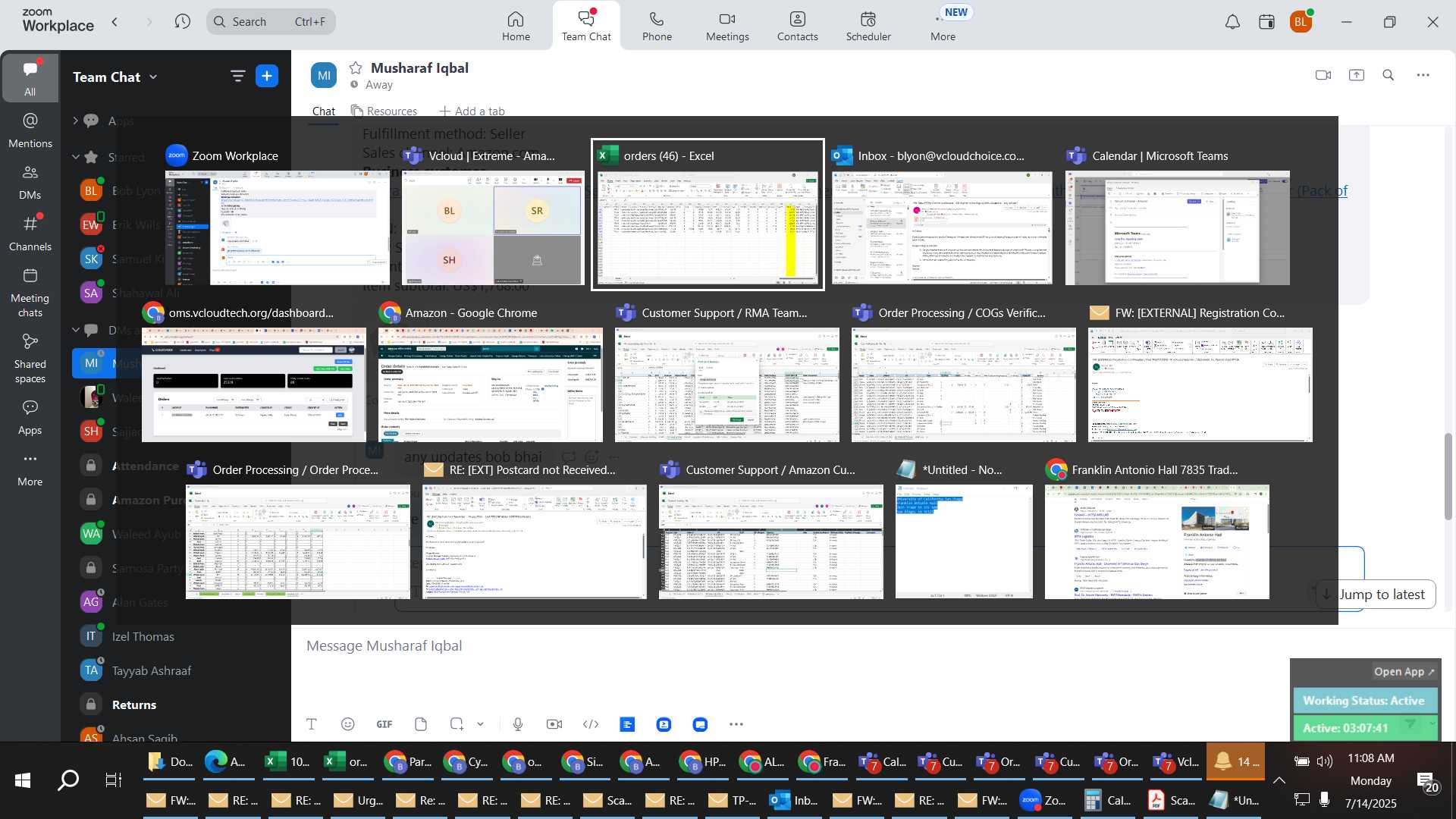Screen dimensions: 1456x819
Task: Open the GIF picker
Action: (384, 724)
